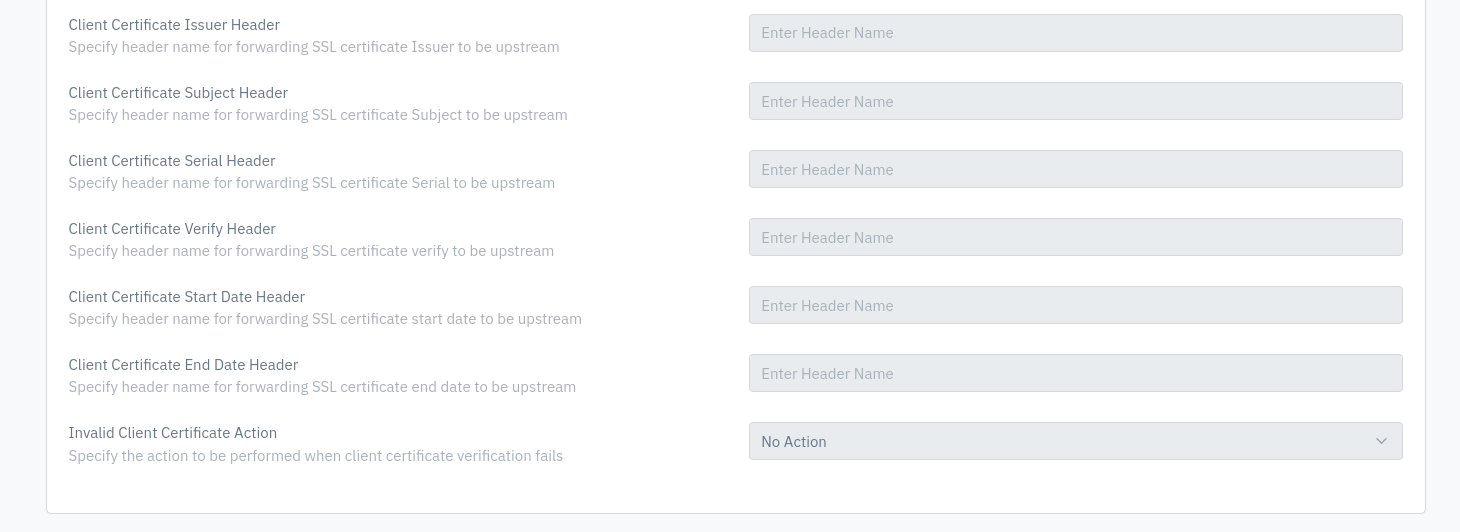Open the Invalid Client Certificate Action dropdown
This screenshot has height=532, width=1460.
click(x=1075, y=441)
